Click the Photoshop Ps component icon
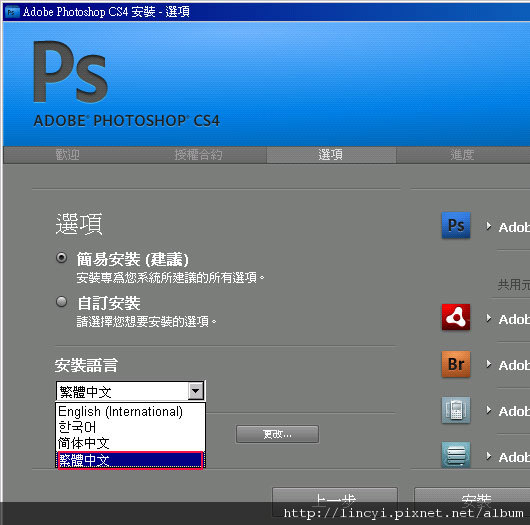530x525 pixels. coord(456,225)
